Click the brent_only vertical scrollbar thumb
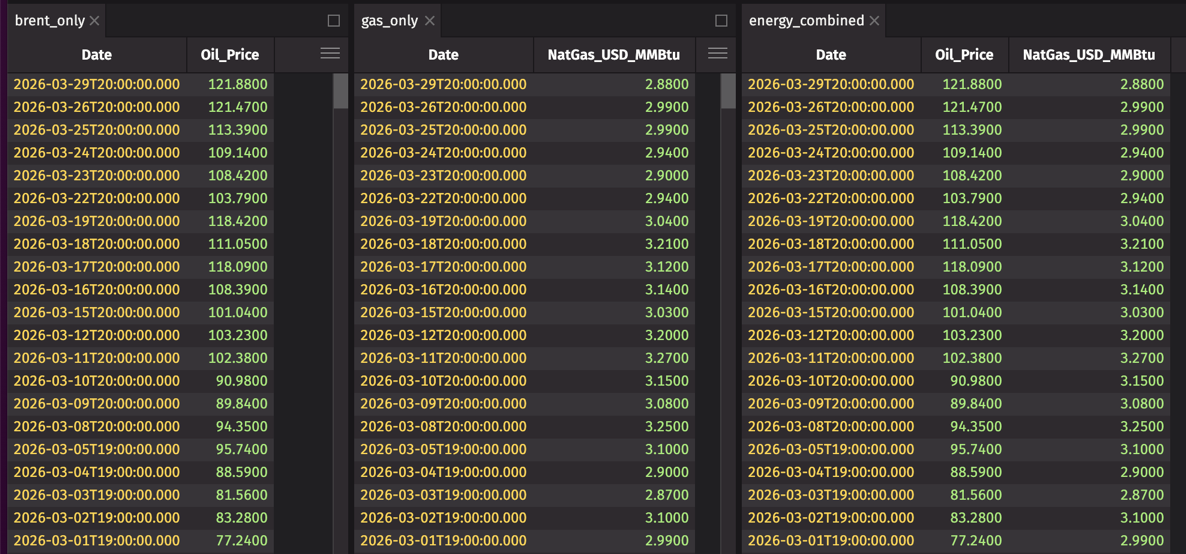Screen dimensions: 1186x554 pos(341,91)
